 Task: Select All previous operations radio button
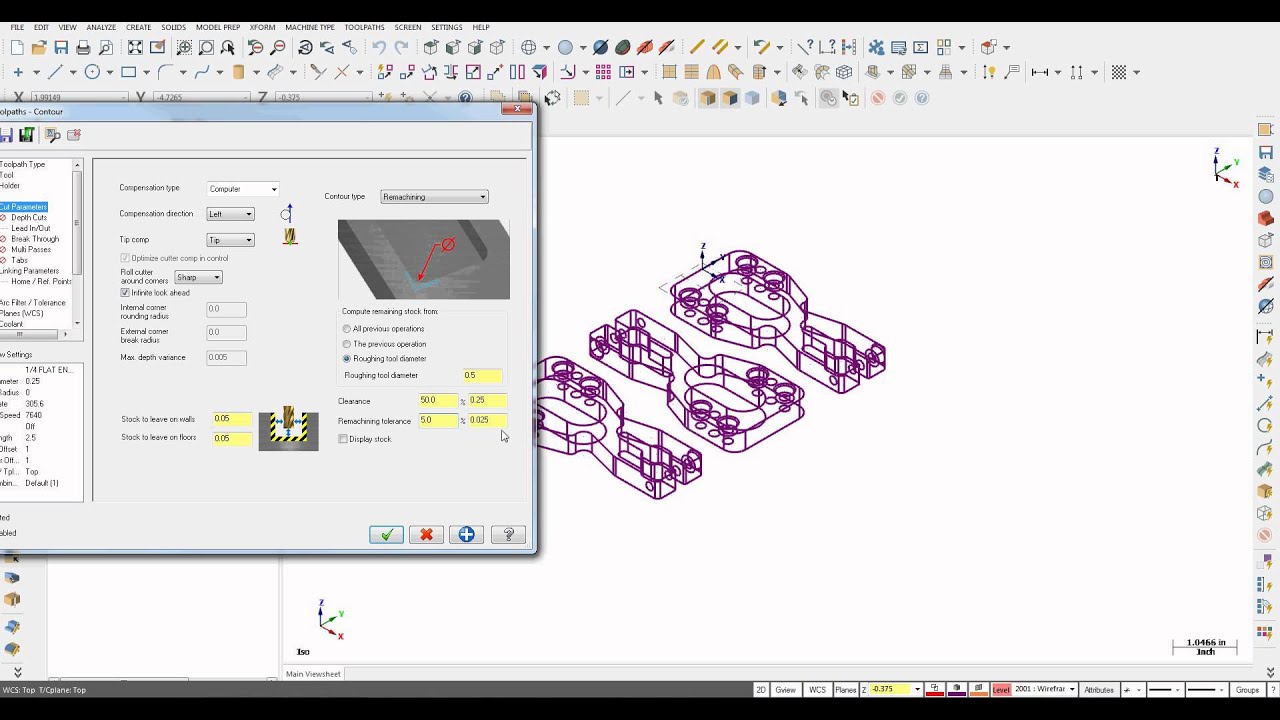coord(347,329)
